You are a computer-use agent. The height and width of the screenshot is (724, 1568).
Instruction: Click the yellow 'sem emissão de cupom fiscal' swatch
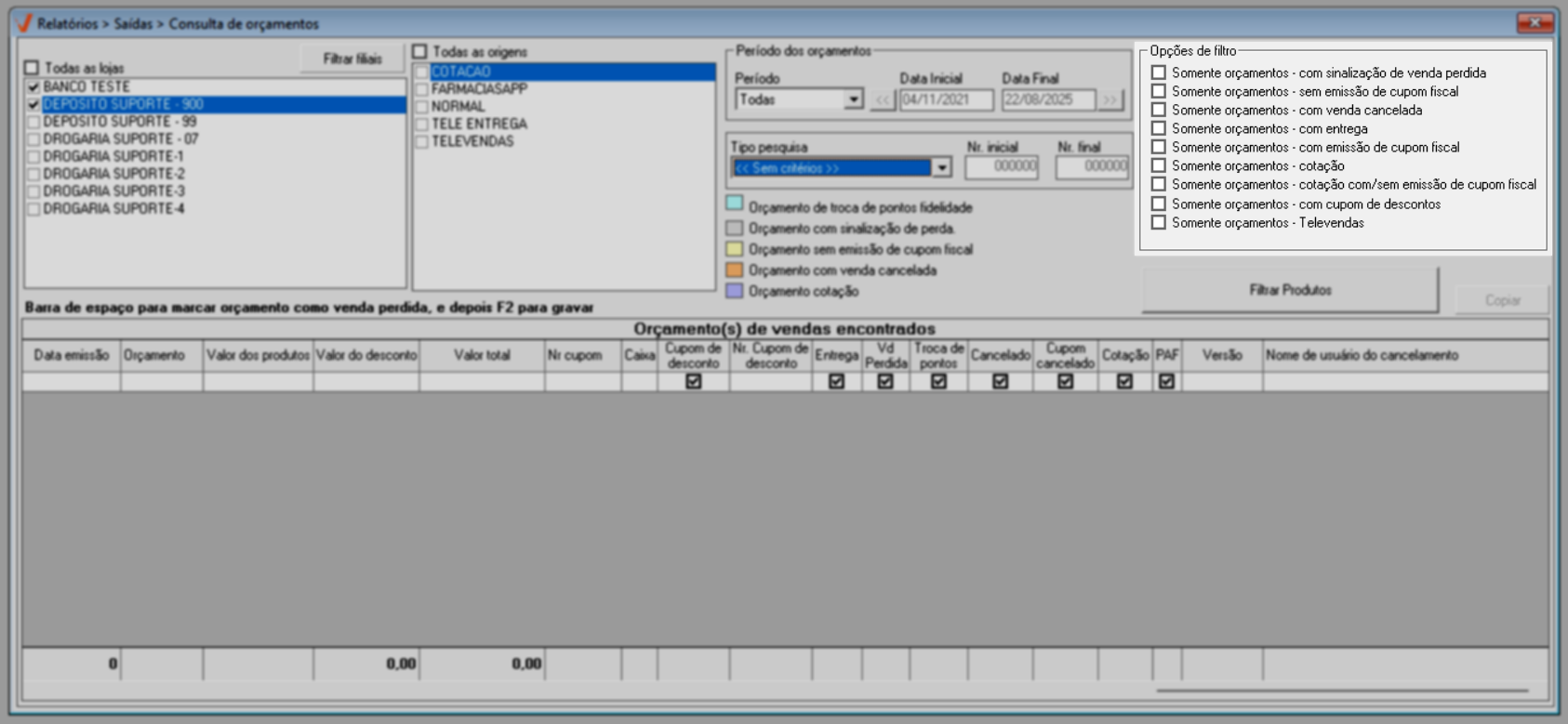pyautogui.click(x=735, y=249)
